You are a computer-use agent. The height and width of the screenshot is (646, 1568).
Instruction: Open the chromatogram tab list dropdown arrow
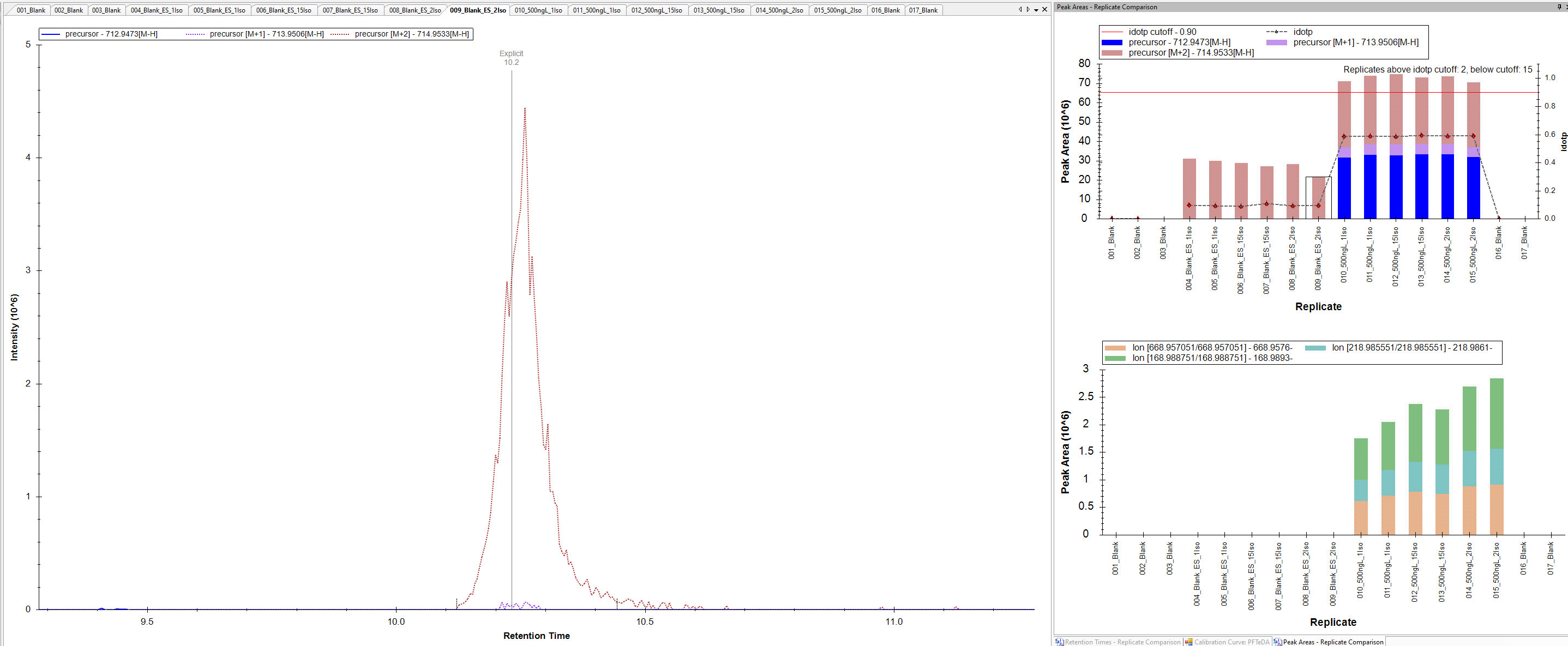(x=1036, y=10)
